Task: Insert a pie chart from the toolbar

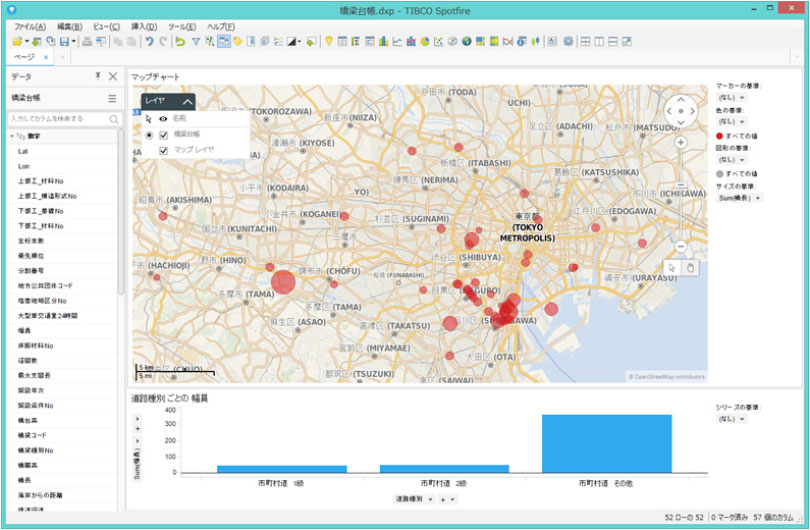Action: 425,41
